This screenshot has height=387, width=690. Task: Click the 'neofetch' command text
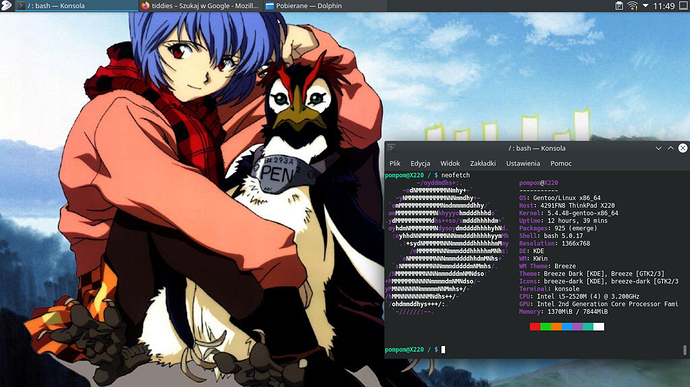tap(455, 175)
